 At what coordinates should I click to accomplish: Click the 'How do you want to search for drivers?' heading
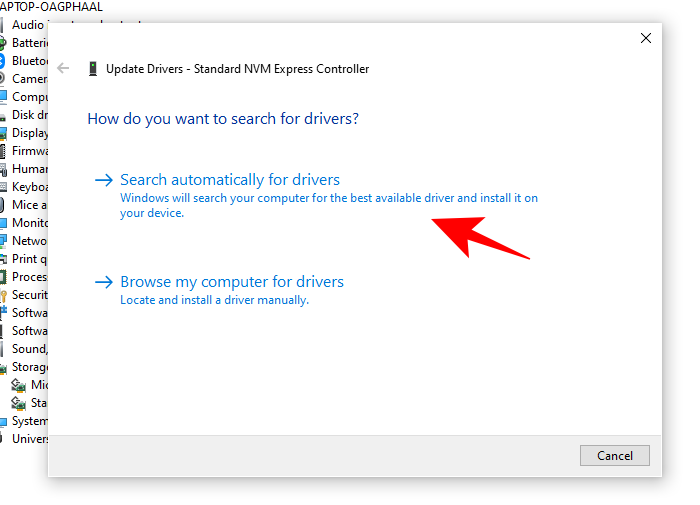pos(223,119)
